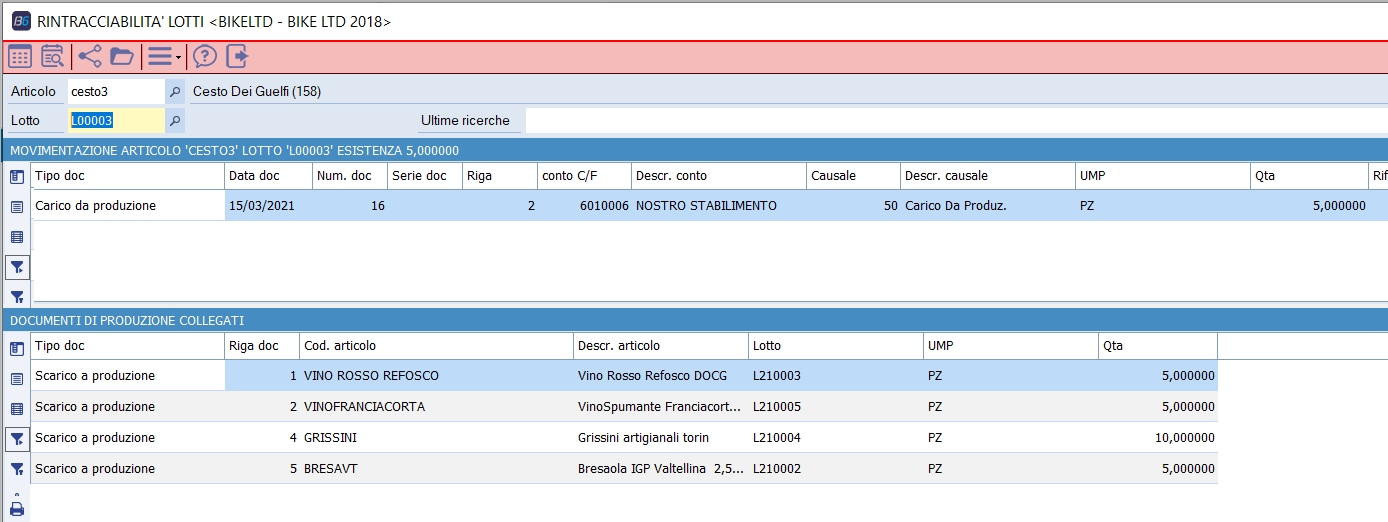Click the Lotto field lookup magnifier

point(175,121)
